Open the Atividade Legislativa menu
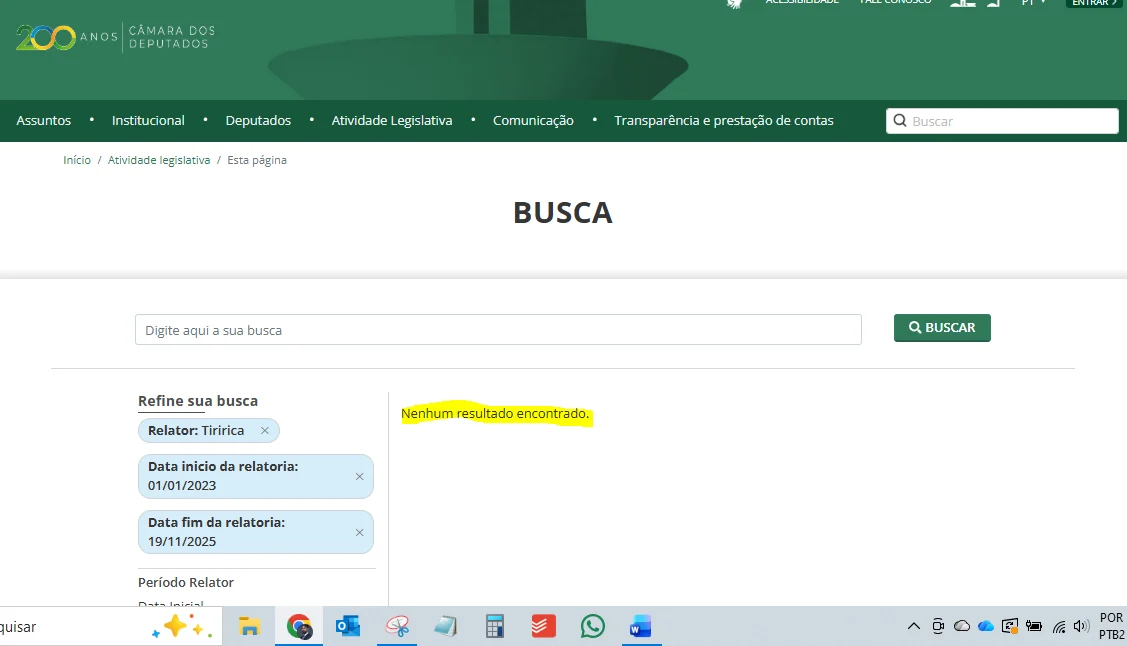The height and width of the screenshot is (646, 1127). (392, 121)
